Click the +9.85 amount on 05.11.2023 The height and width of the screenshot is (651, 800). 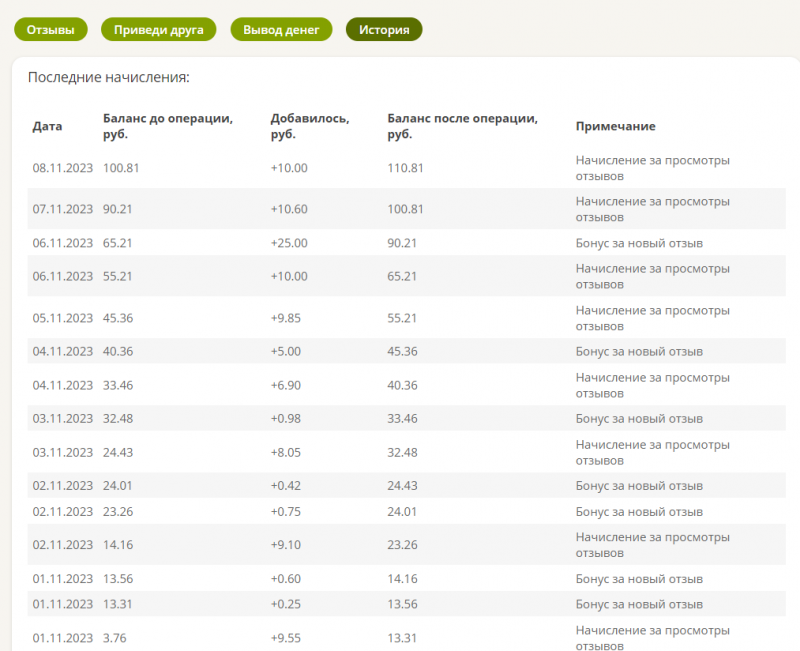[286, 318]
